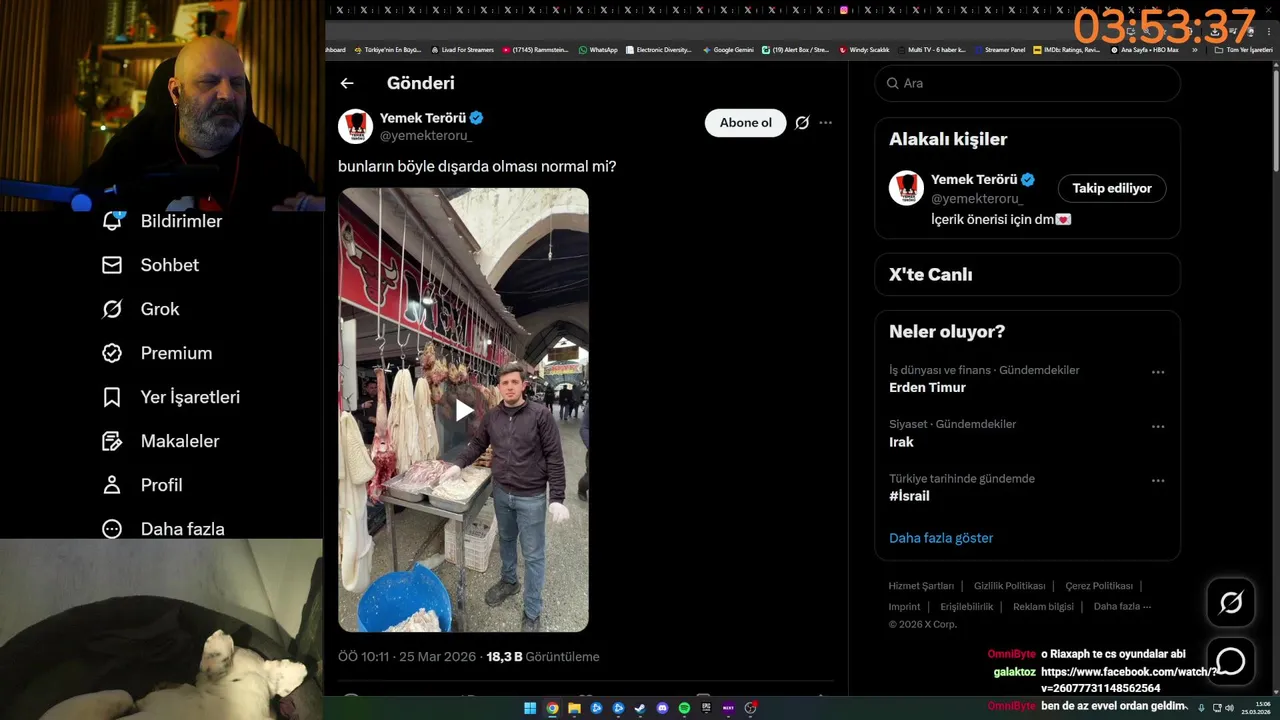The image size is (1280, 720).
Task: Open Spotify from the taskbar
Action: tap(684, 708)
